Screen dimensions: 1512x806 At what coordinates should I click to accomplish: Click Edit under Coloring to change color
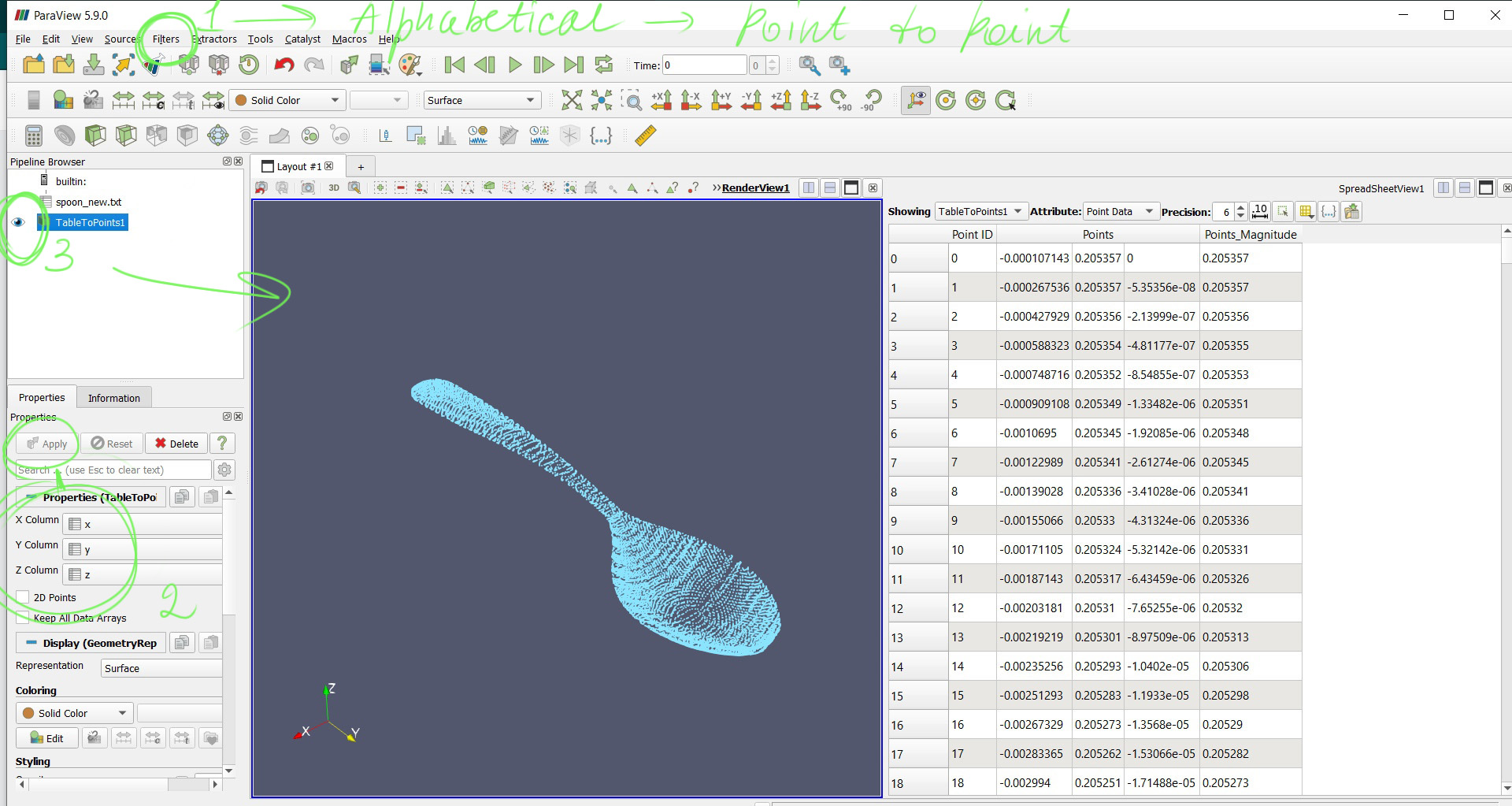point(46,738)
